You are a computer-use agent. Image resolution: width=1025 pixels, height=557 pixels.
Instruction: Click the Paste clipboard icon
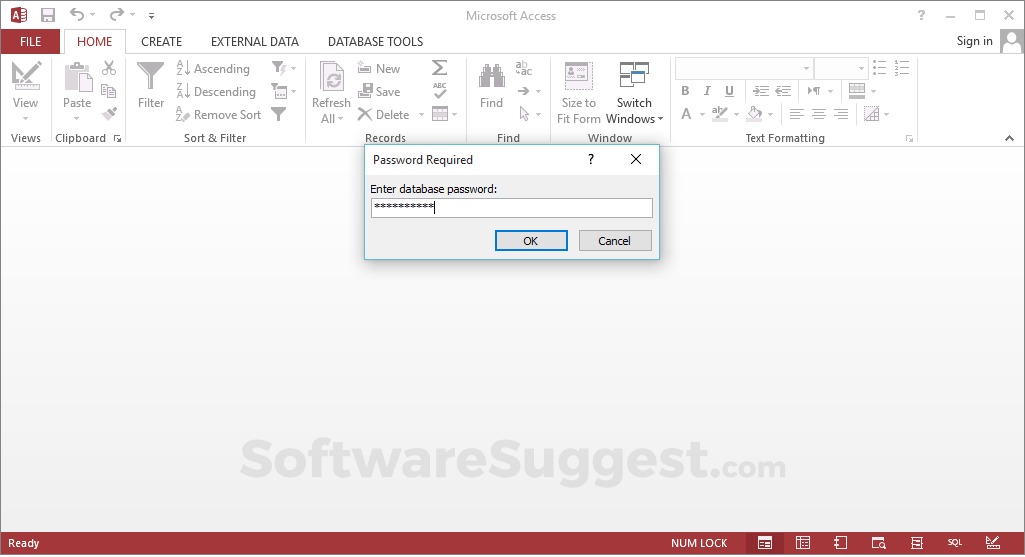78,77
